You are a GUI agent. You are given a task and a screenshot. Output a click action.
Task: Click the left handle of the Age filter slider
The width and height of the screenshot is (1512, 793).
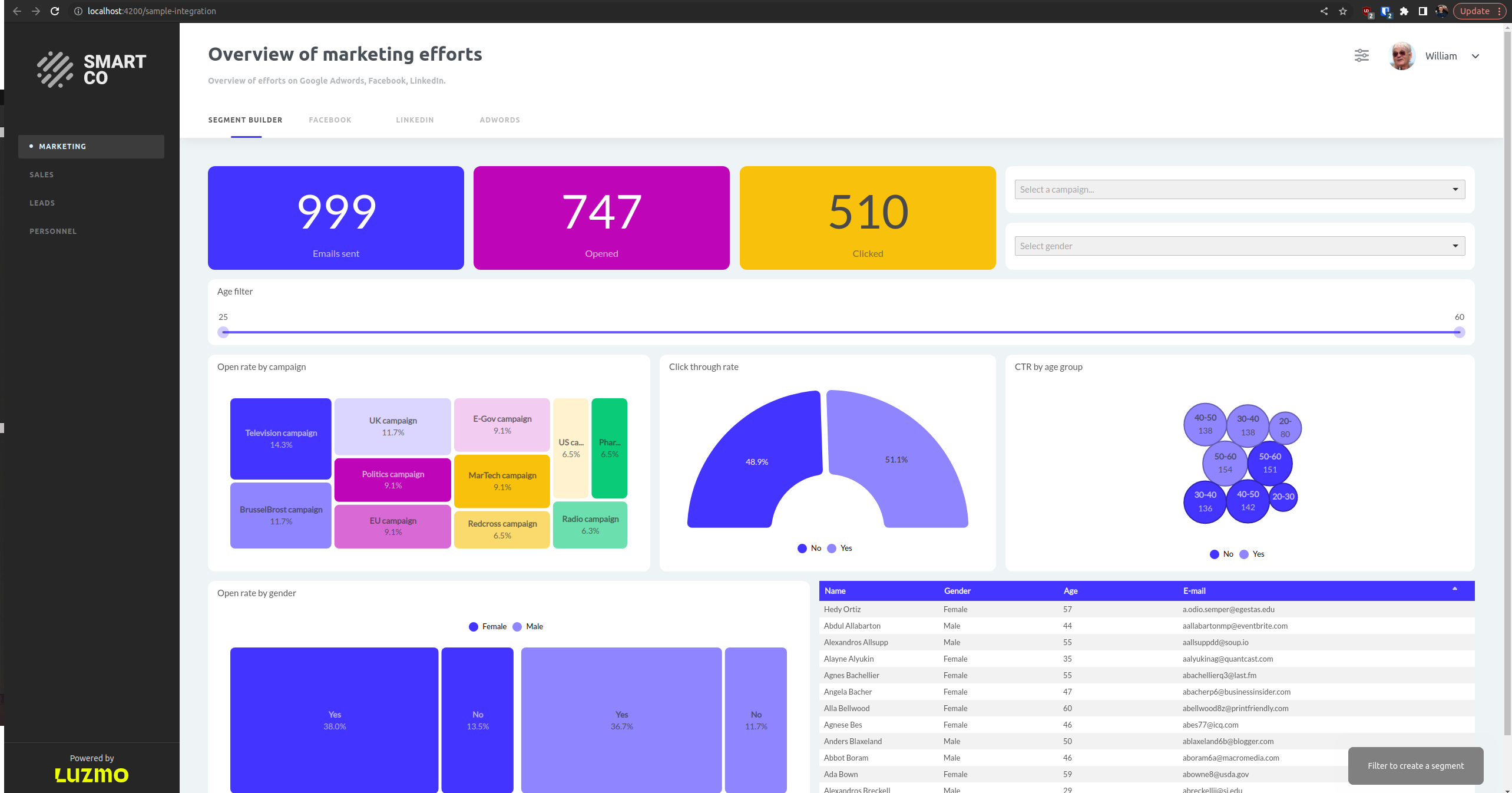pyautogui.click(x=223, y=332)
